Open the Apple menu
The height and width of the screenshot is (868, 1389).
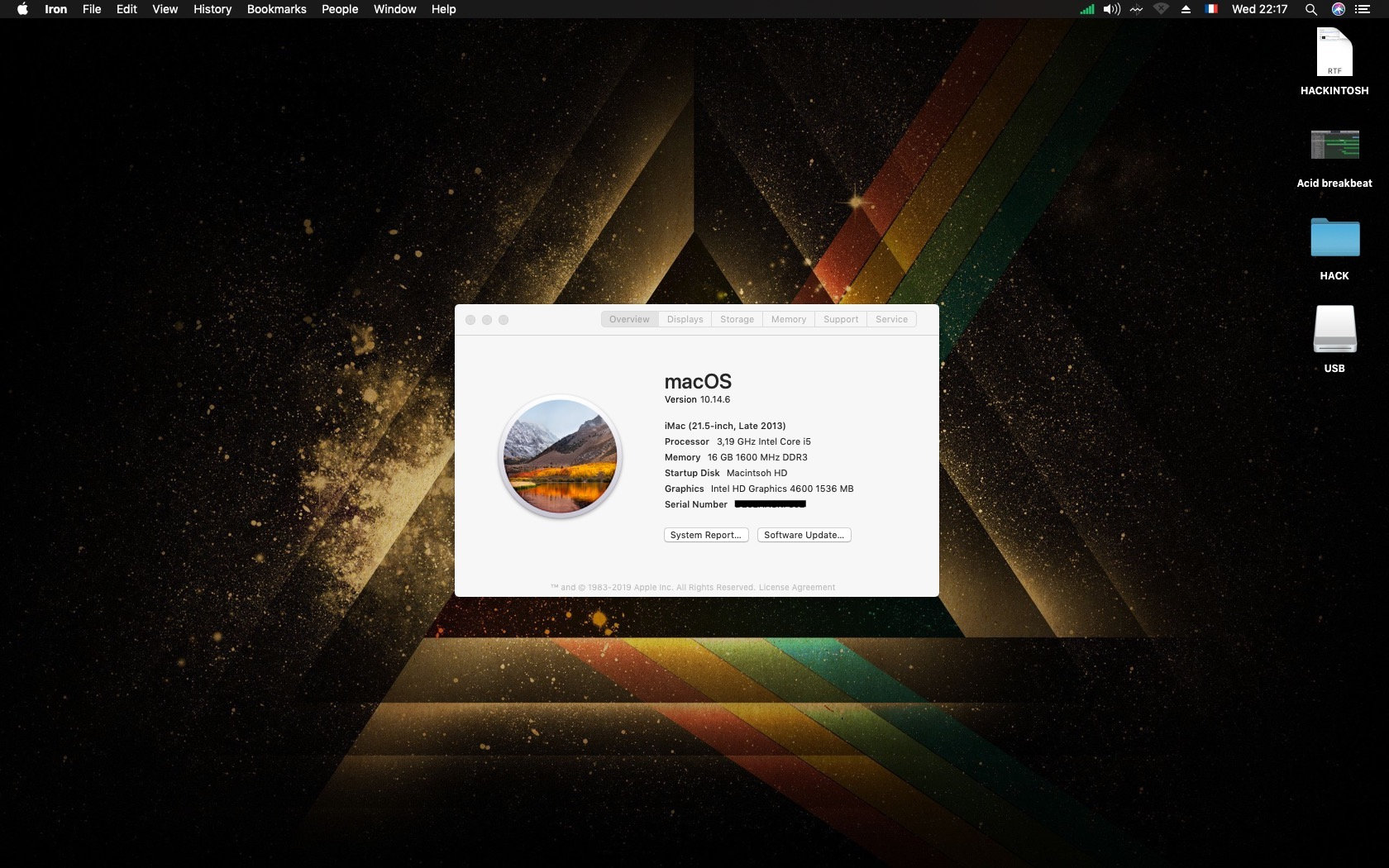pos(22,9)
